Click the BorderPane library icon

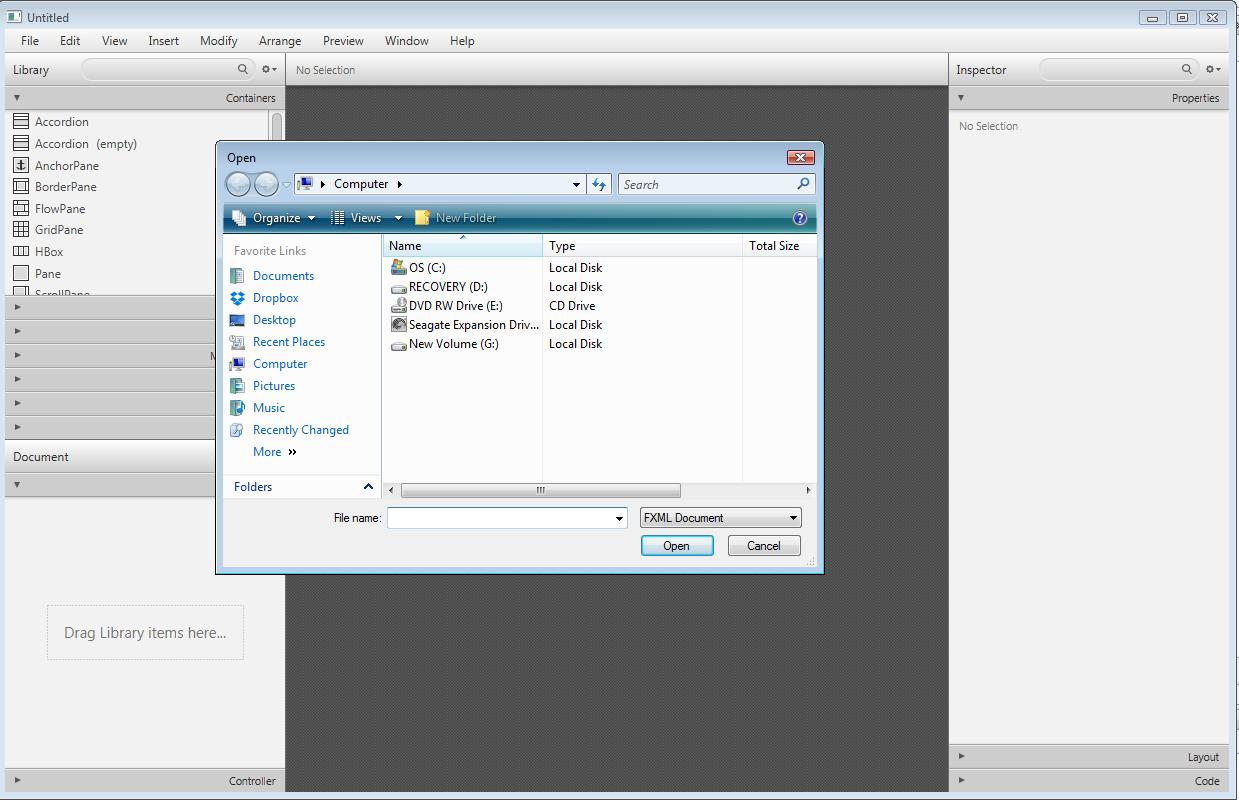[20, 187]
